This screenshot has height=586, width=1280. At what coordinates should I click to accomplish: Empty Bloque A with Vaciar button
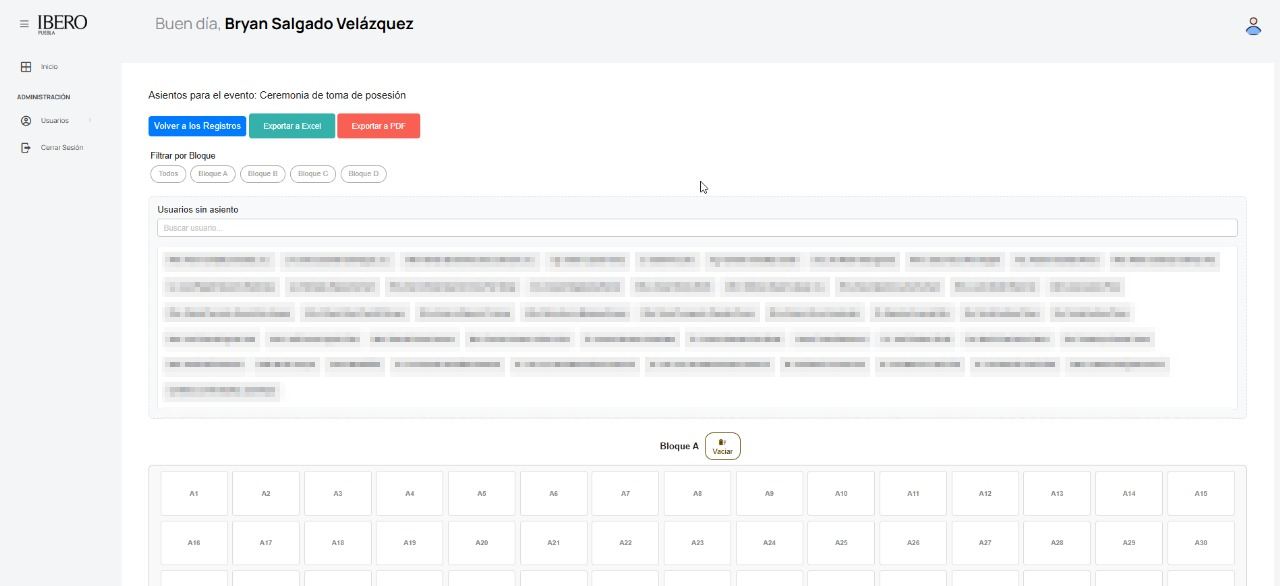tap(722, 446)
